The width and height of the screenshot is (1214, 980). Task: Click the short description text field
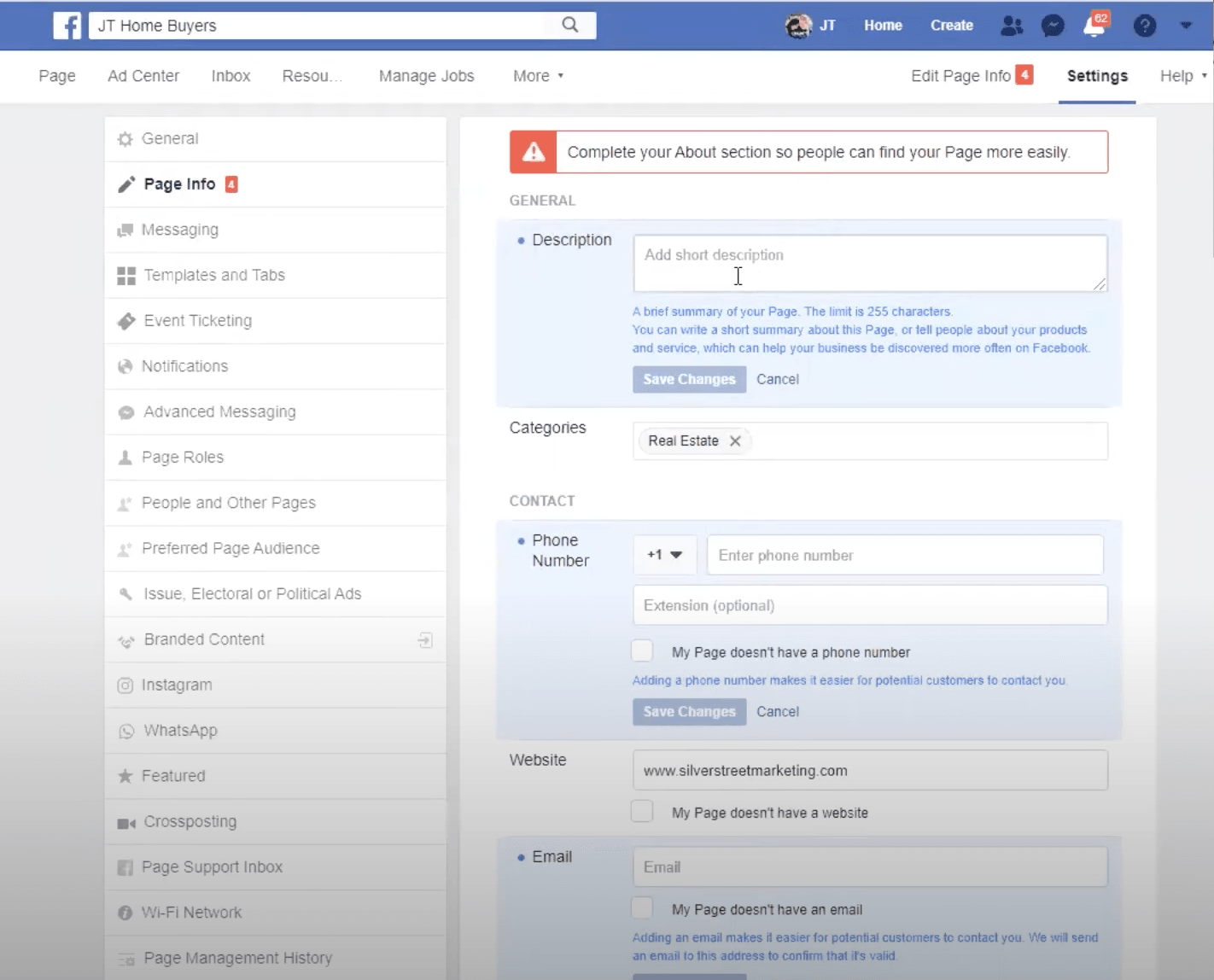869,263
